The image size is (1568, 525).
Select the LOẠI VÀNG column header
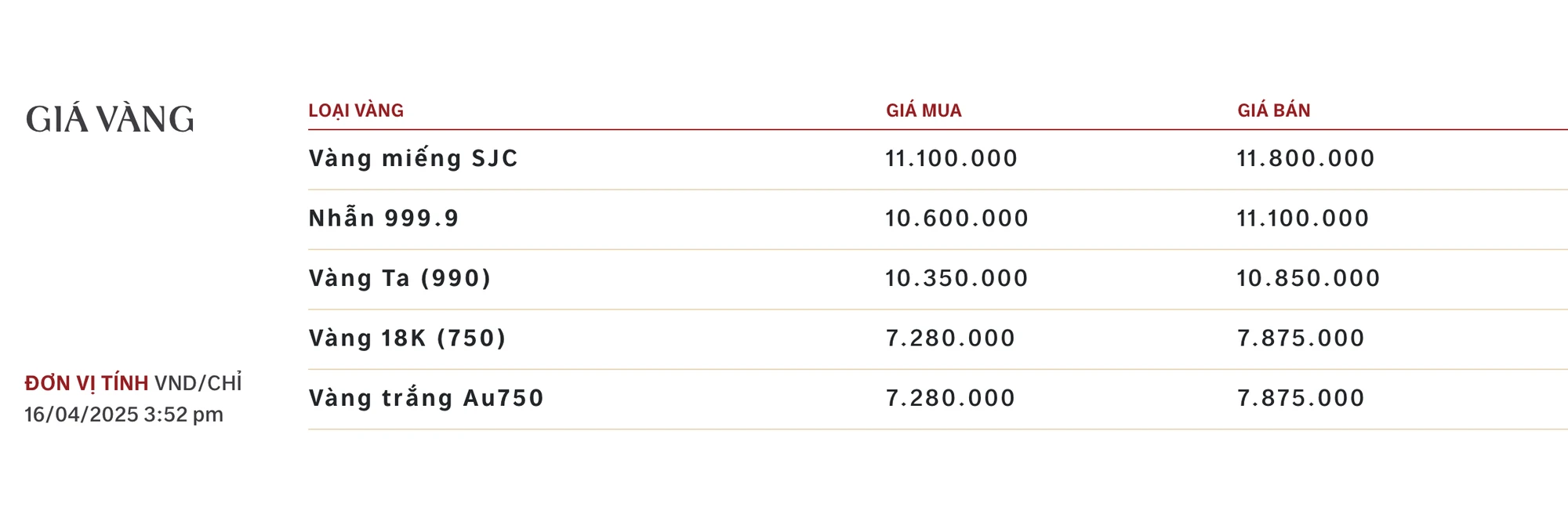(x=356, y=110)
